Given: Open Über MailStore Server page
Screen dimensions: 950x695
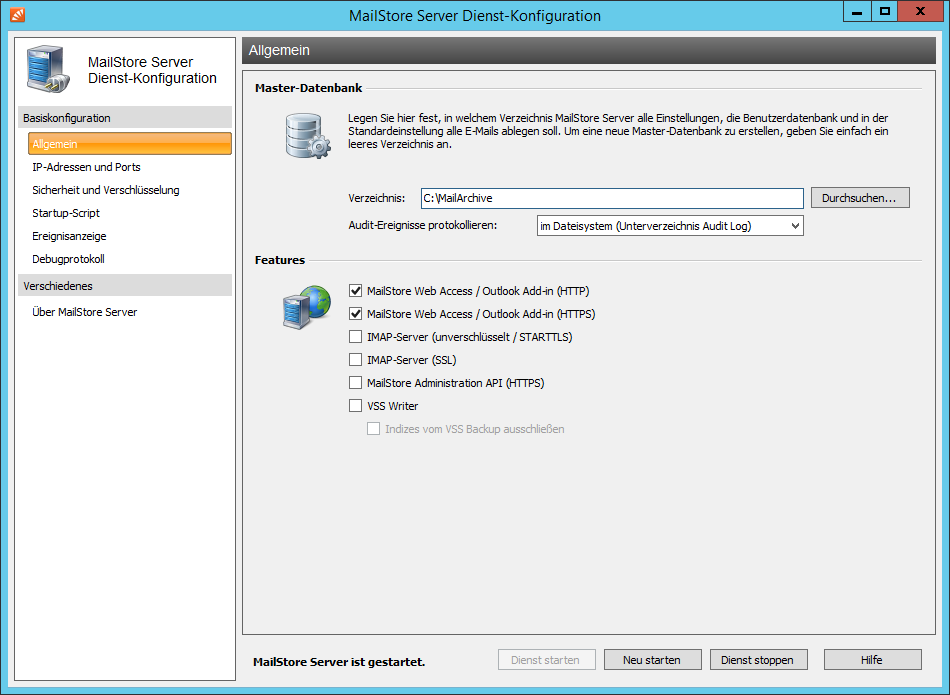Looking at the screenshot, I should (84, 312).
